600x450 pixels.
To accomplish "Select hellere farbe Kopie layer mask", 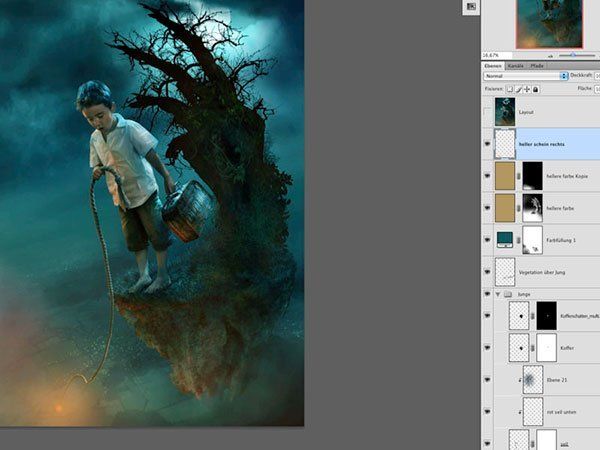I will (532, 176).
